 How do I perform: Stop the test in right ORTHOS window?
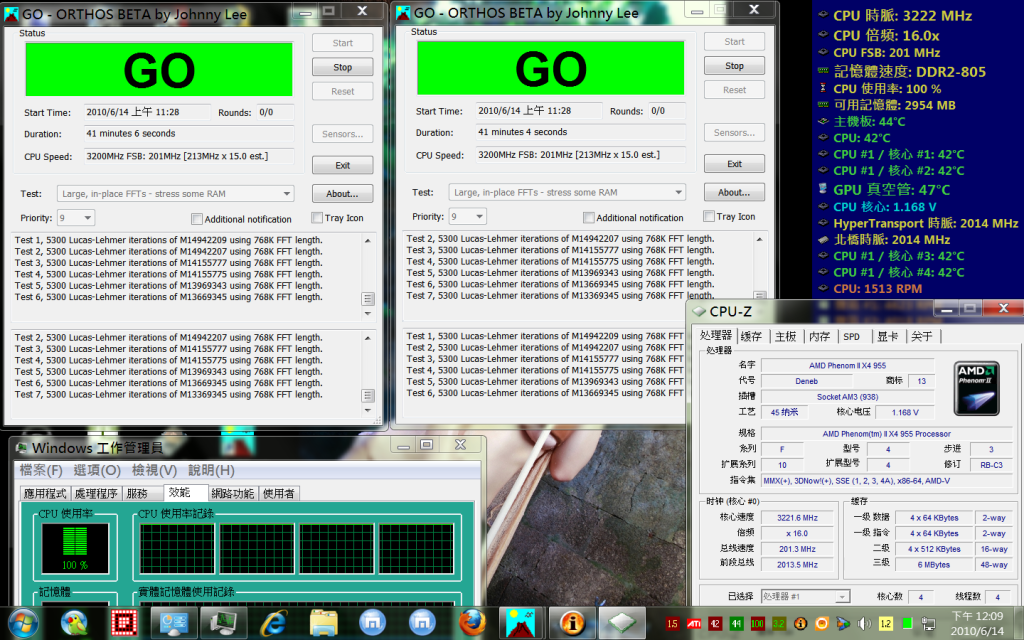(735, 66)
